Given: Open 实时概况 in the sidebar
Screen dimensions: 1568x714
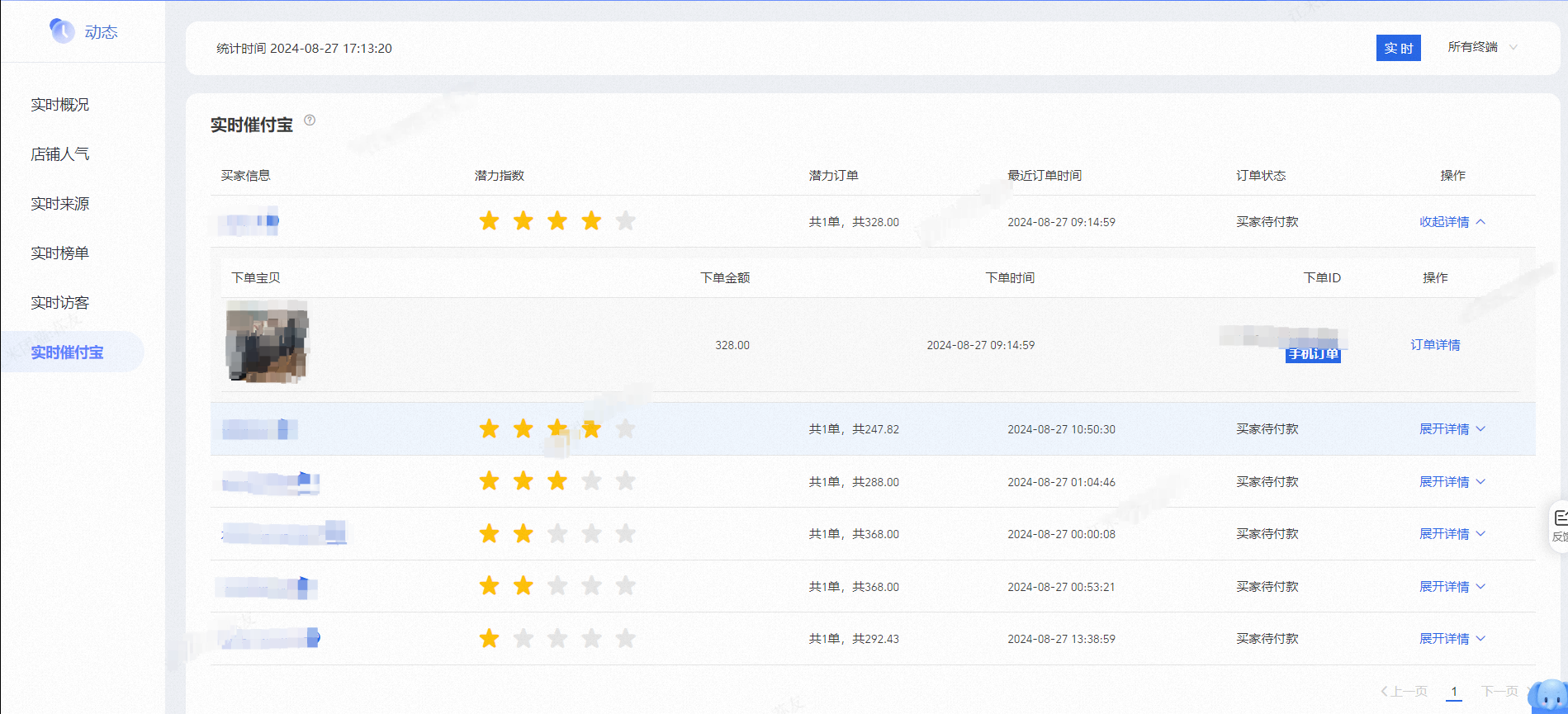Looking at the screenshot, I should coord(60,105).
